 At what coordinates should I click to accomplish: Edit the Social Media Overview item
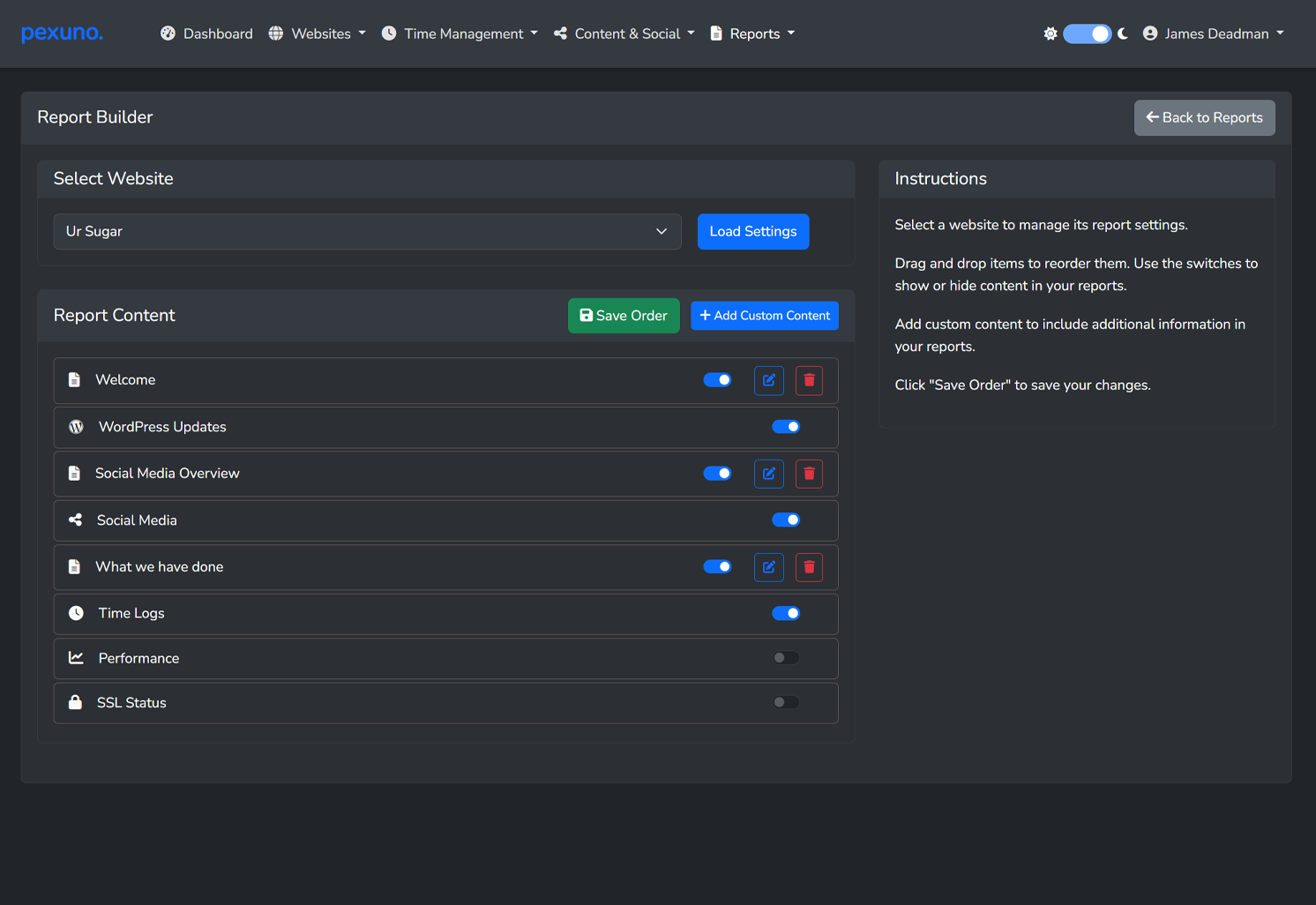pyautogui.click(x=769, y=474)
